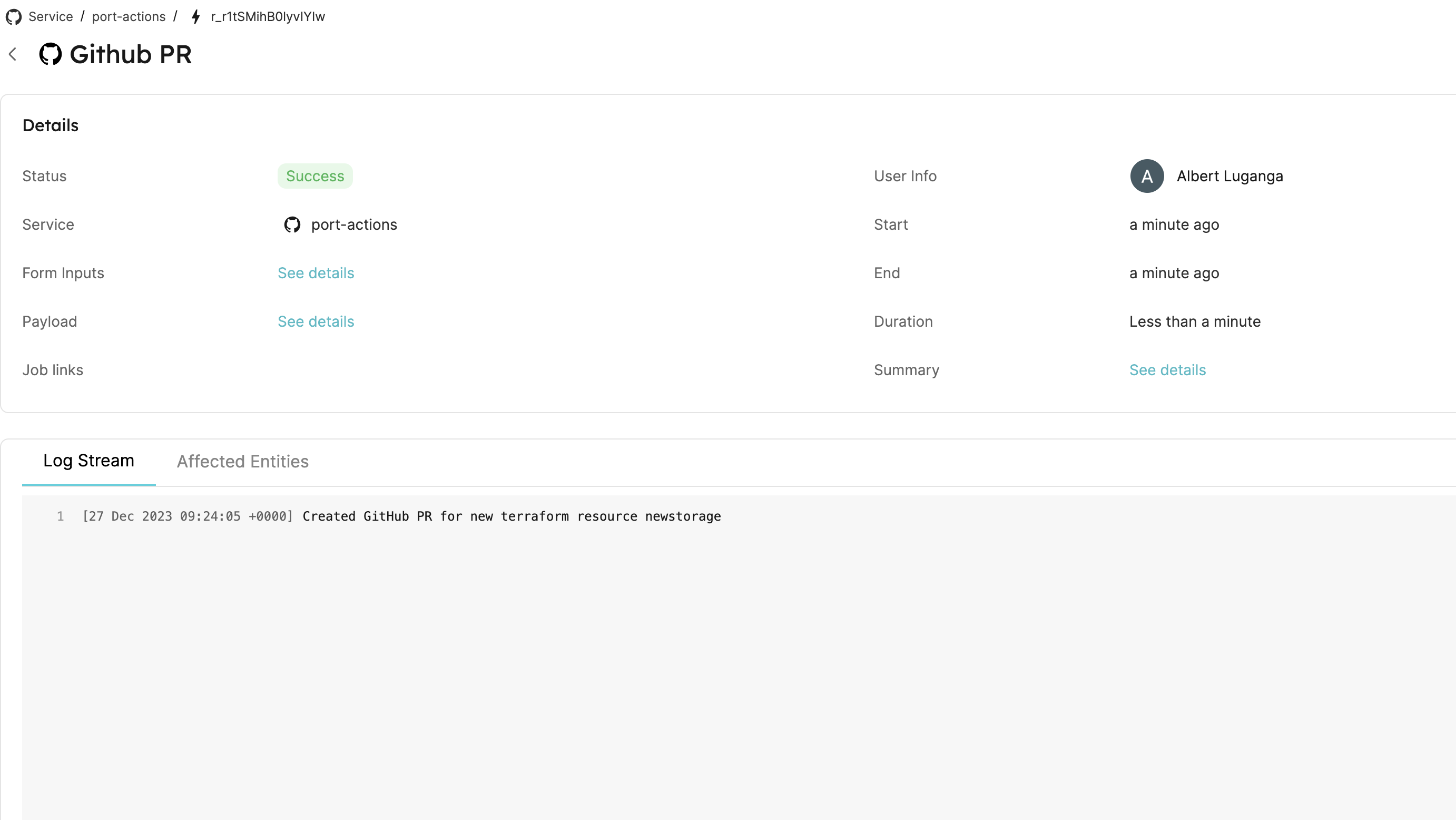Click the Payload field label
Viewport: 1456px width, 820px height.
tap(49, 321)
